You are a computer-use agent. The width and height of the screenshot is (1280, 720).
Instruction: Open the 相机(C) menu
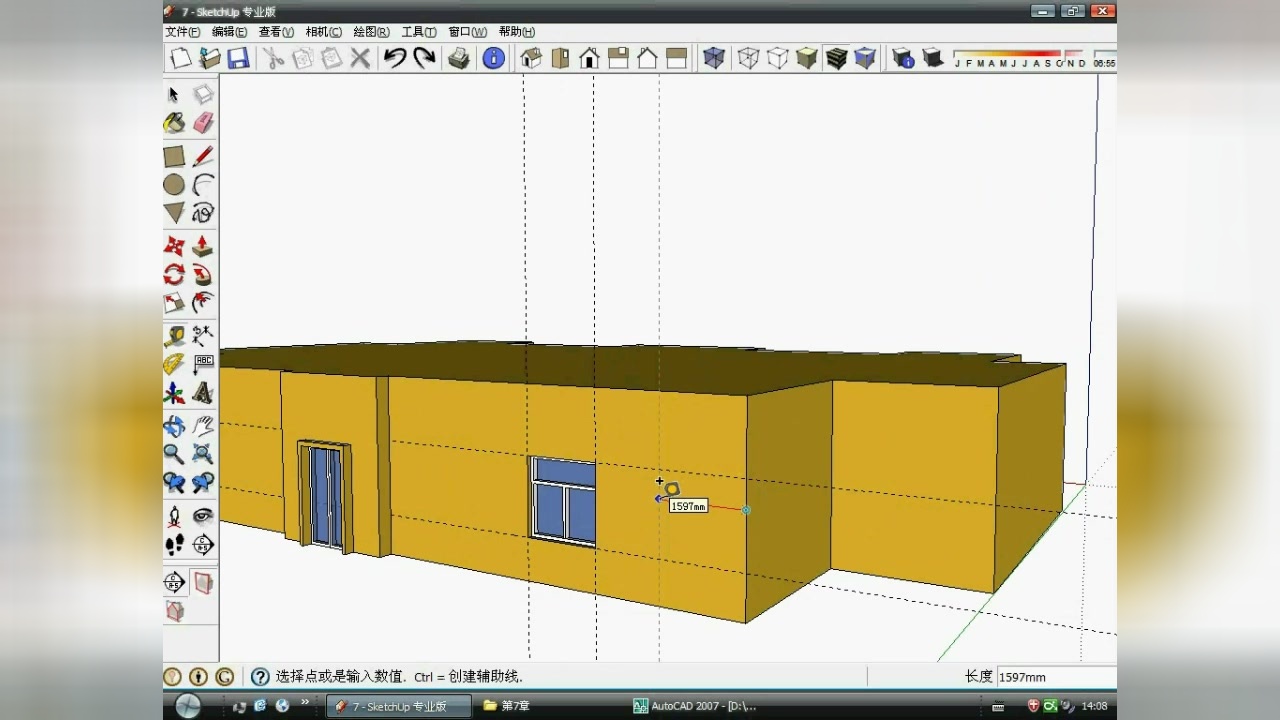[323, 32]
